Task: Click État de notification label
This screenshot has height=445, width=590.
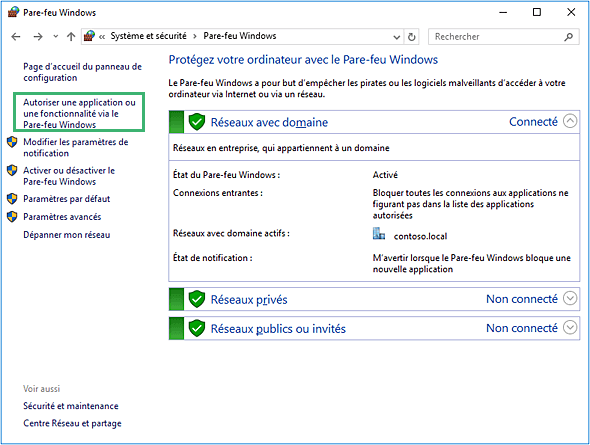Action: [x=213, y=258]
